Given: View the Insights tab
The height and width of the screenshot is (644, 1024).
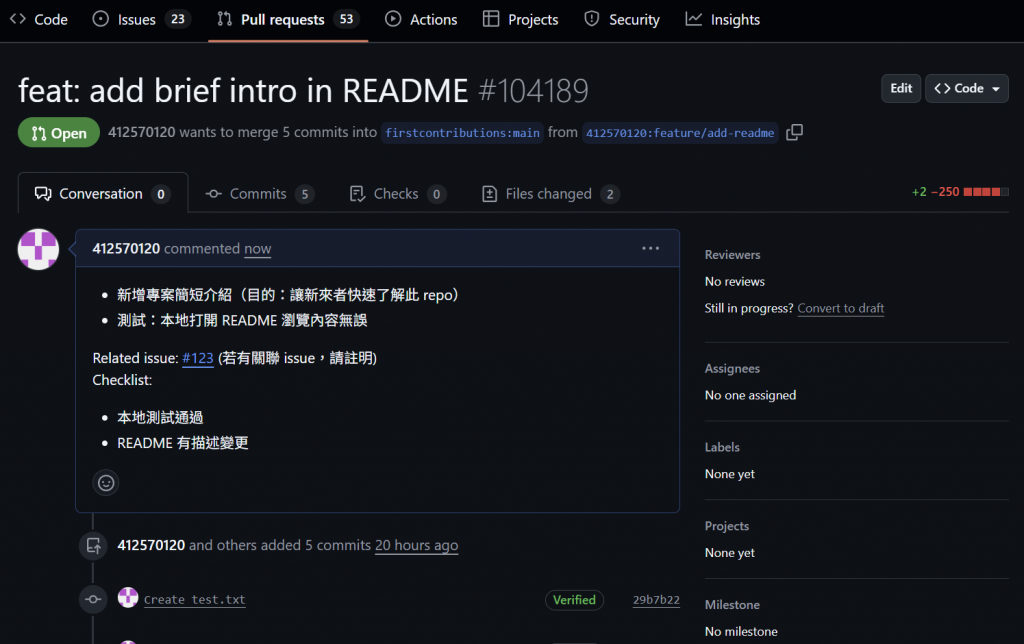Looking at the screenshot, I should tap(722, 20).
